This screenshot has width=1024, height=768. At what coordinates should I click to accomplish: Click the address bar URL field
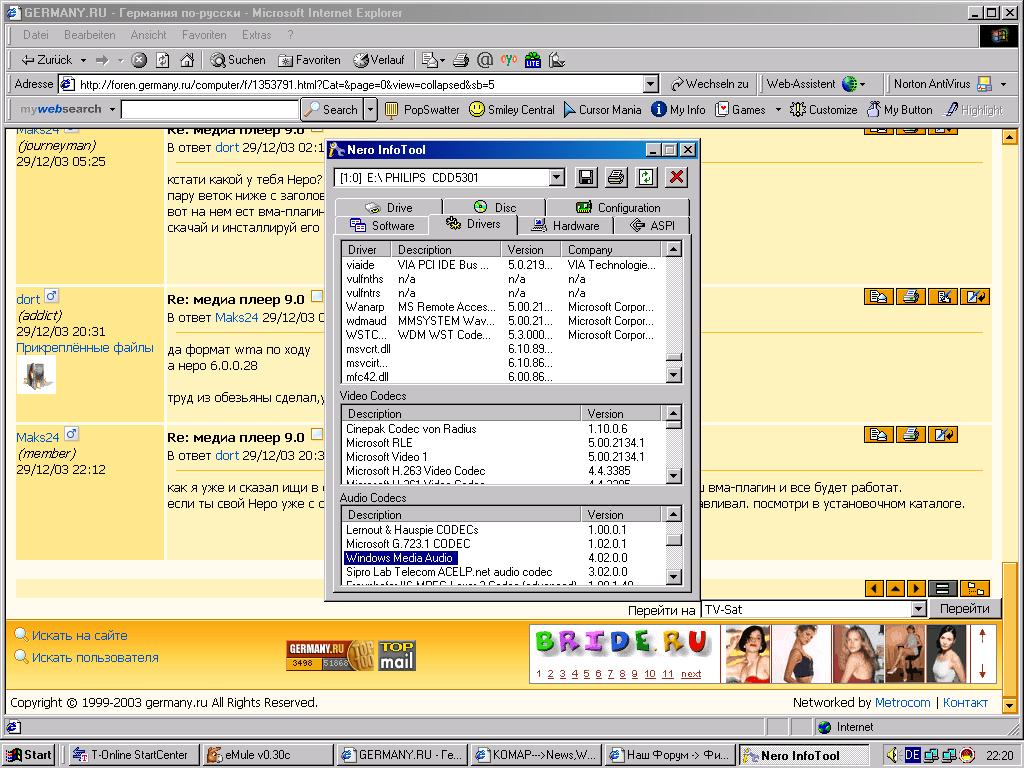359,85
